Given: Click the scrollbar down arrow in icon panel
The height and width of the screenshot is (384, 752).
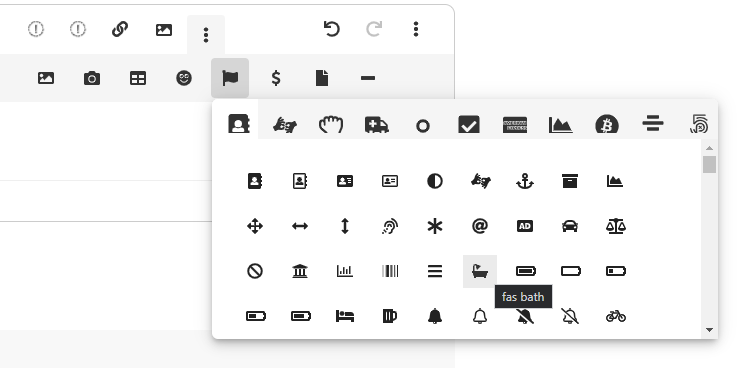Looking at the screenshot, I should [709, 330].
